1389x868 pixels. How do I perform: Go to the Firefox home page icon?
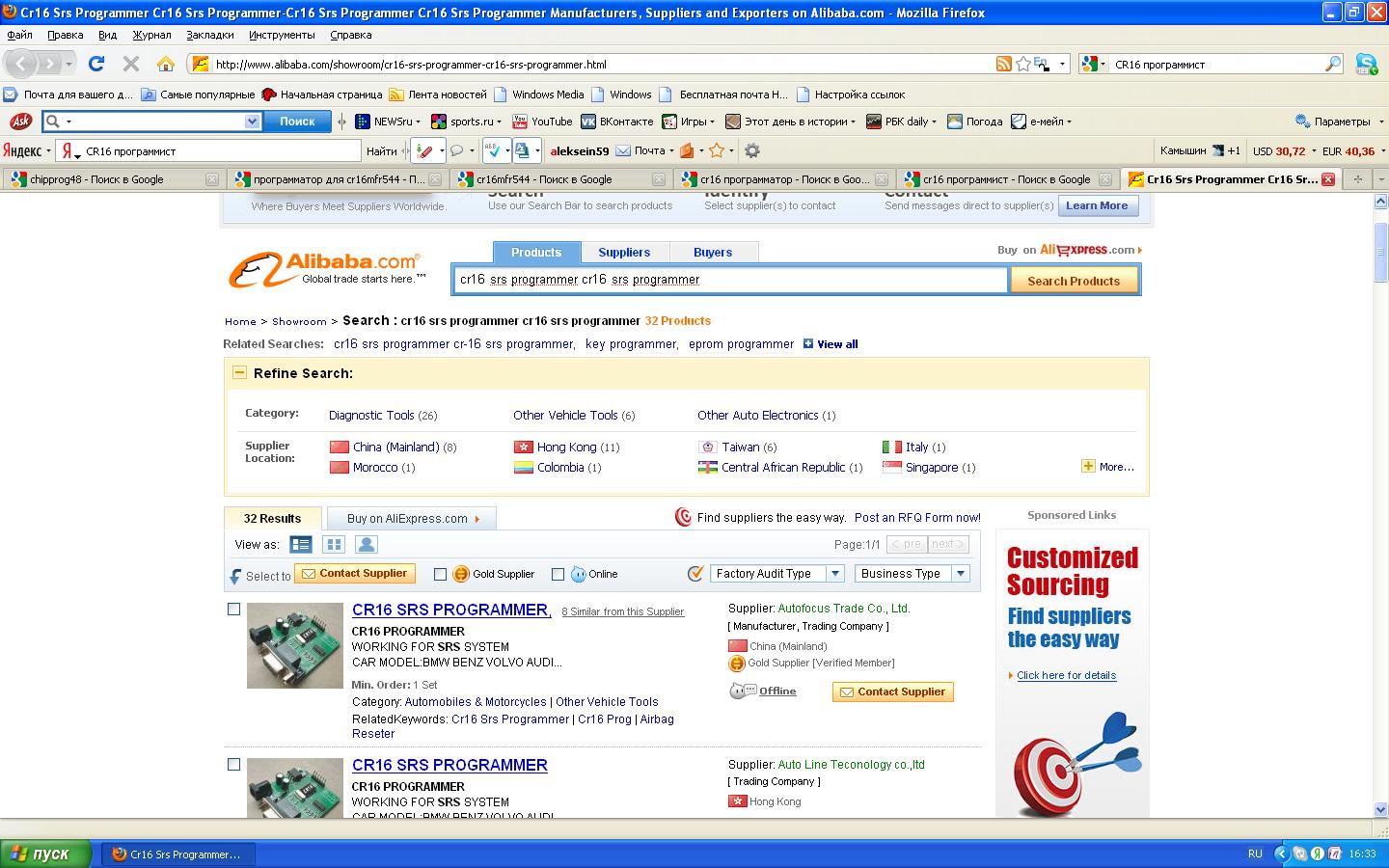tap(166, 64)
